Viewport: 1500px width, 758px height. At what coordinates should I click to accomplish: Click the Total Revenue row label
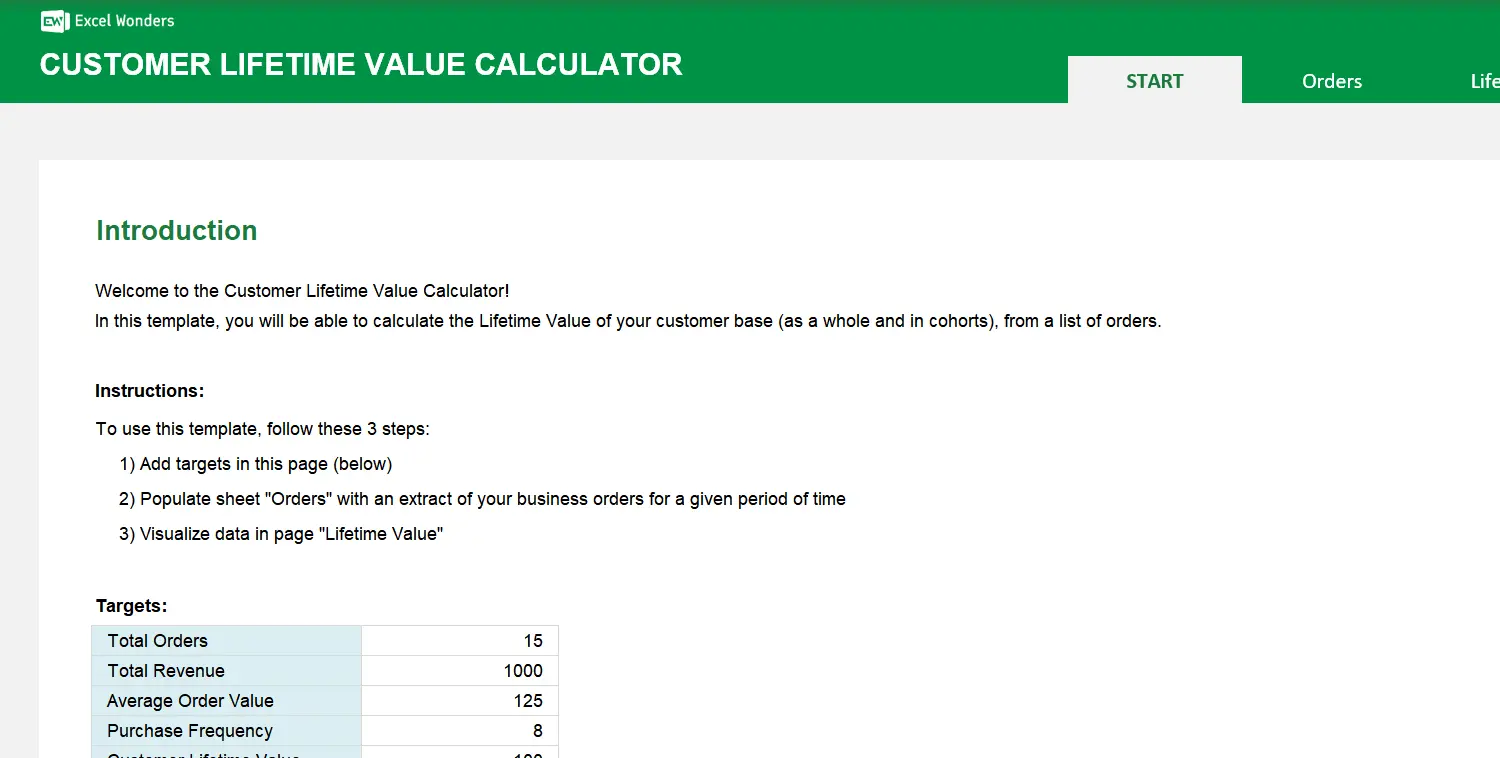164,670
